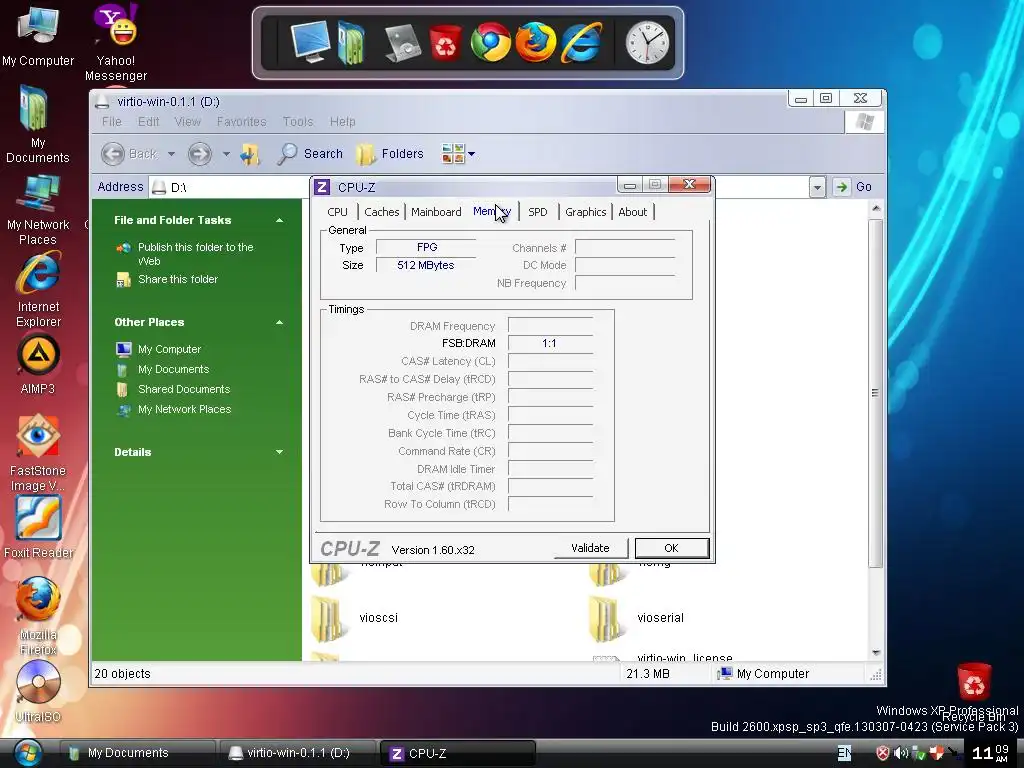Switch to the SPD tab in CPU-Z
This screenshot has height=768, width=1024.
coord(537,212)
